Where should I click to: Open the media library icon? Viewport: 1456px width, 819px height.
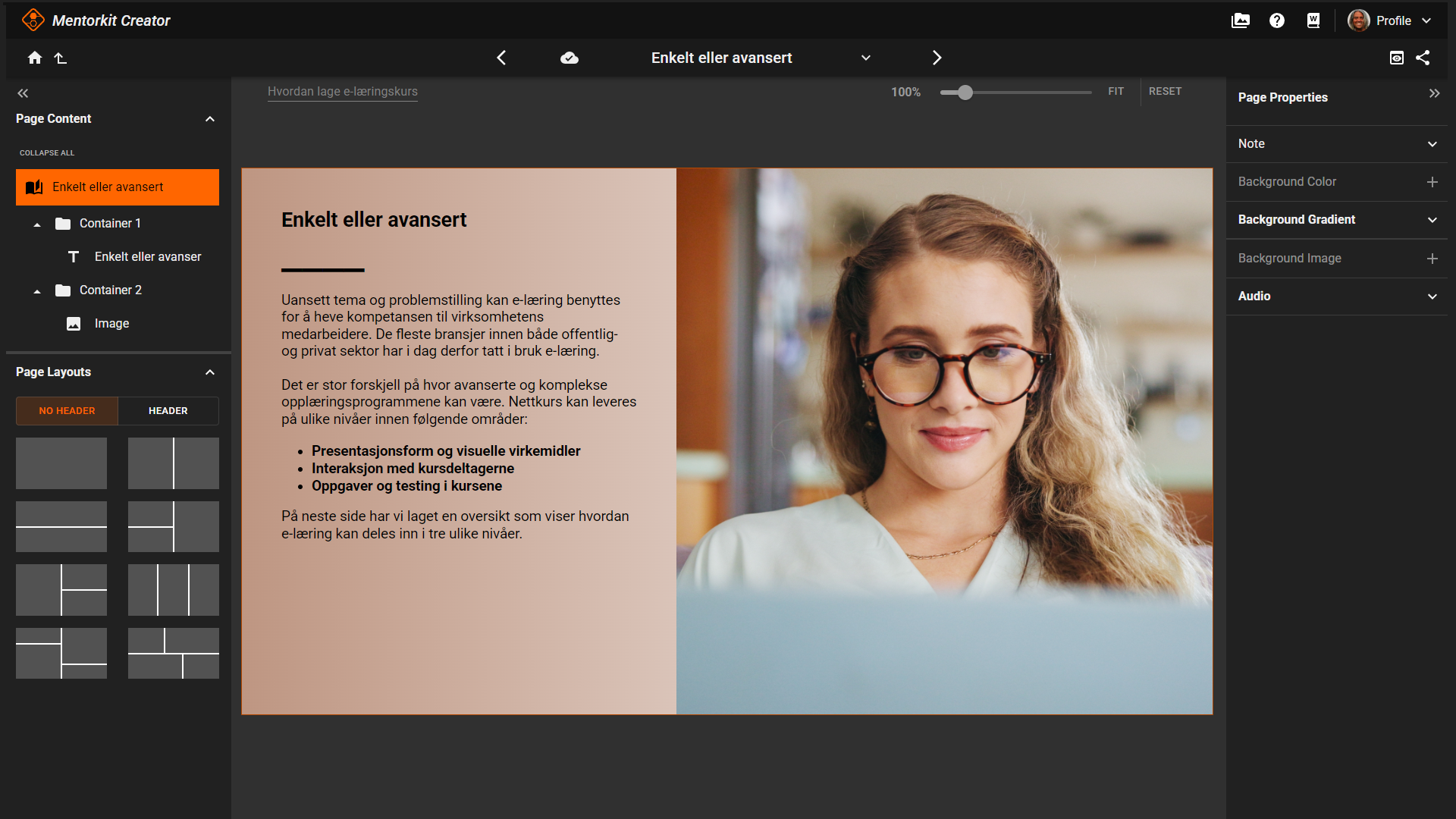(x=1241, y=20)
